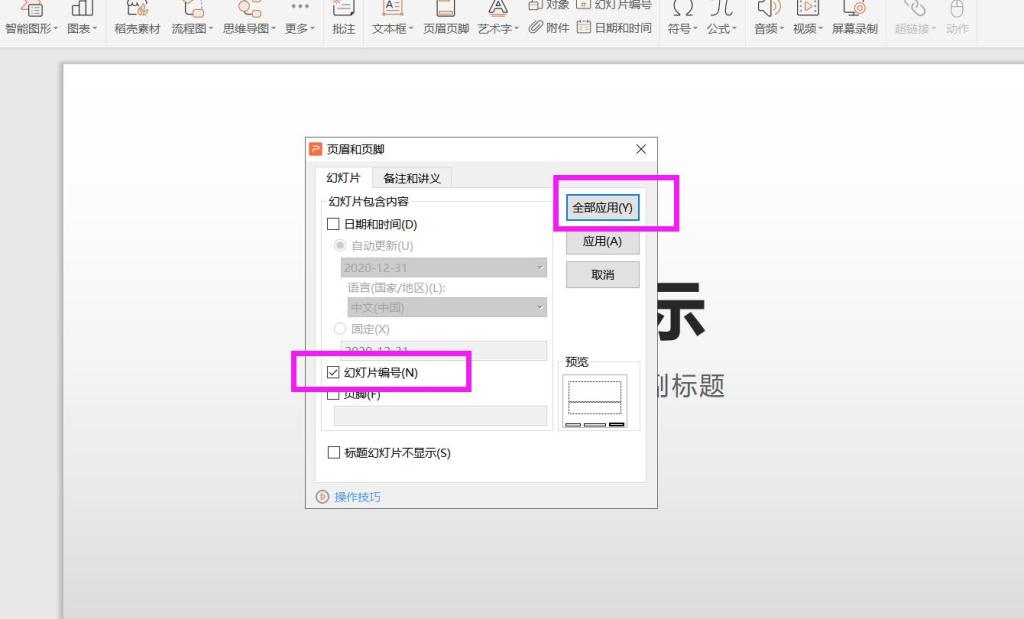The height and width of the screenshot is (619, 1024).
Task: Enable the 页脚(F) checkbox
Action: tap(333, 394)
